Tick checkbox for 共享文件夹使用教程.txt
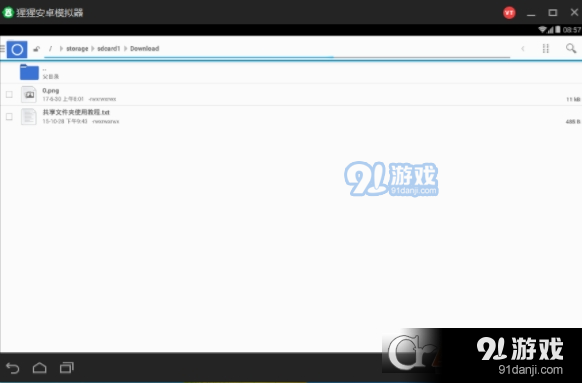 click(x=9, y=117)
